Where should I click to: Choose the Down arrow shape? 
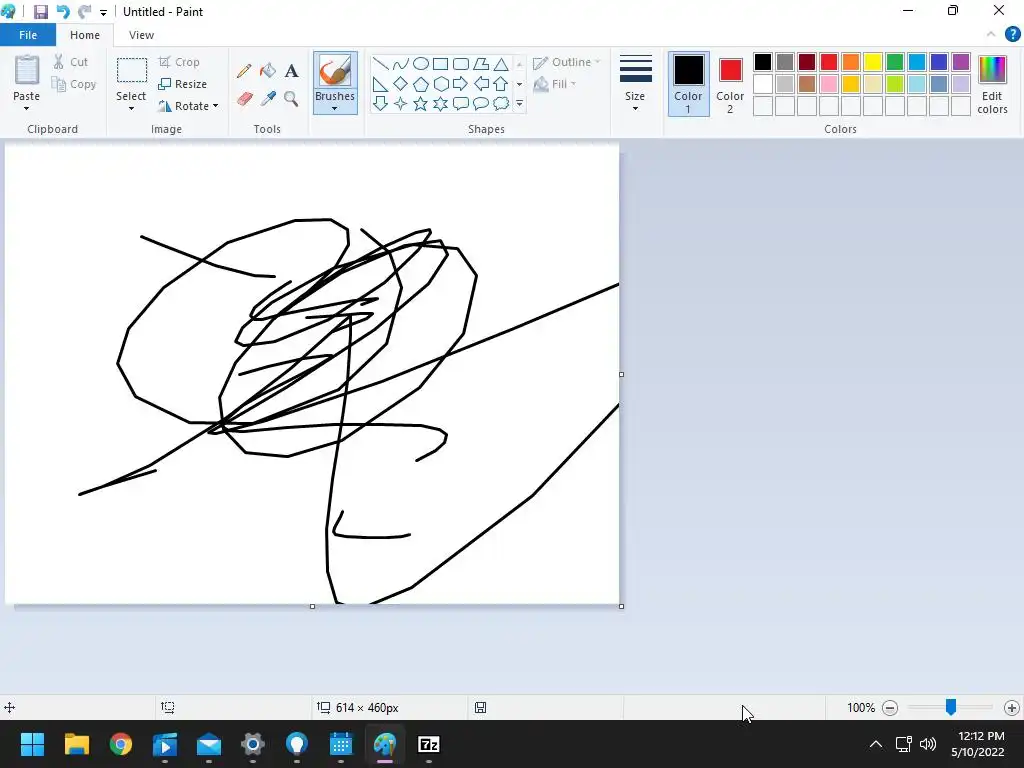pos(380,103)
